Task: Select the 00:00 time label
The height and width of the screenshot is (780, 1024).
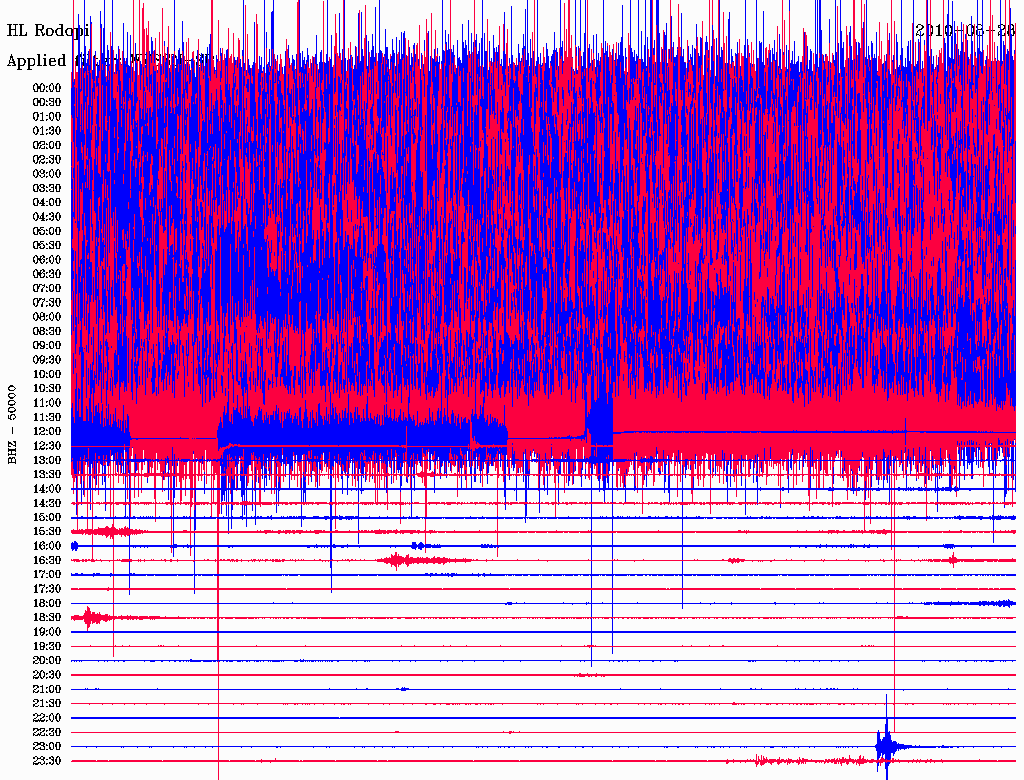Action: (47, 88)
